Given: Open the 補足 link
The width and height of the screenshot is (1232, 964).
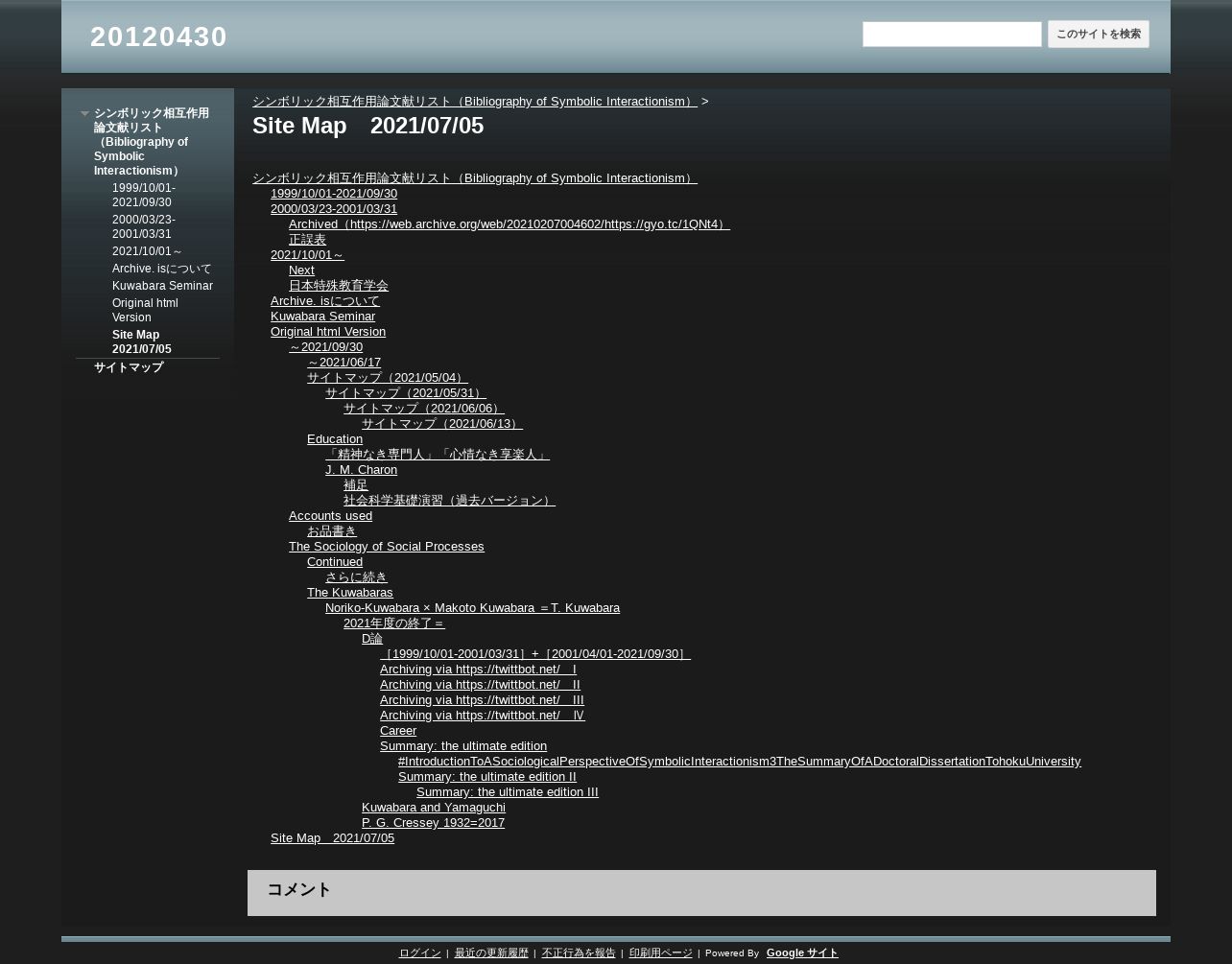Looking at the screenshot, I should (356, 484).
